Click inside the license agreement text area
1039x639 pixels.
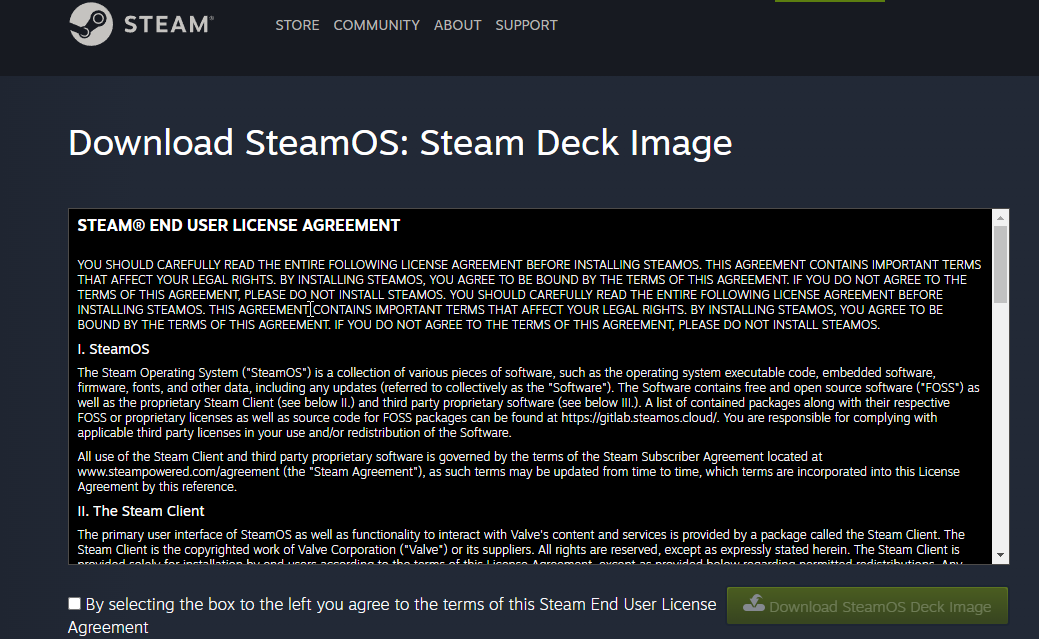click(x=500, y=400)
